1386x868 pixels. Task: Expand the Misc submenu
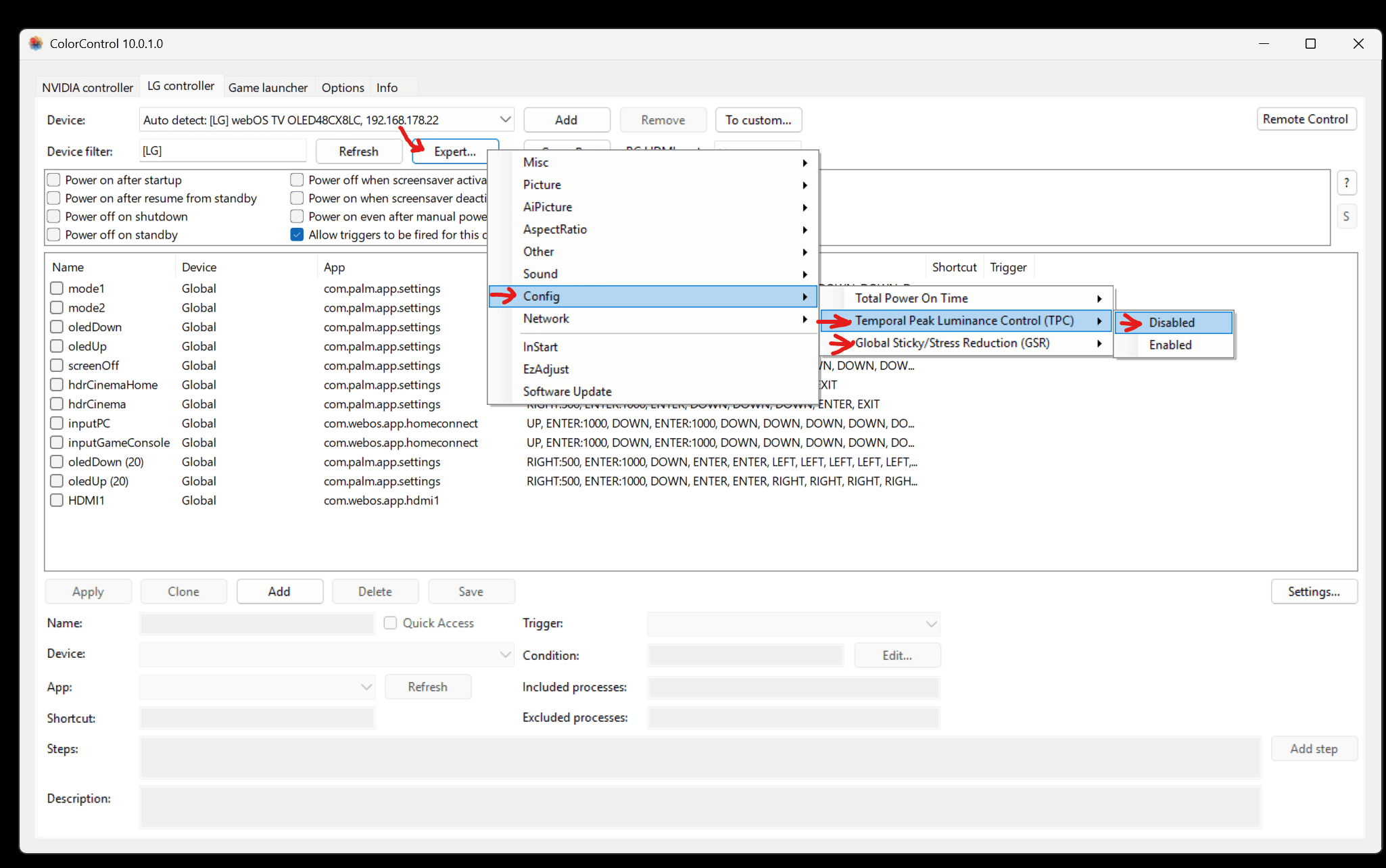(x=653, y=162)
